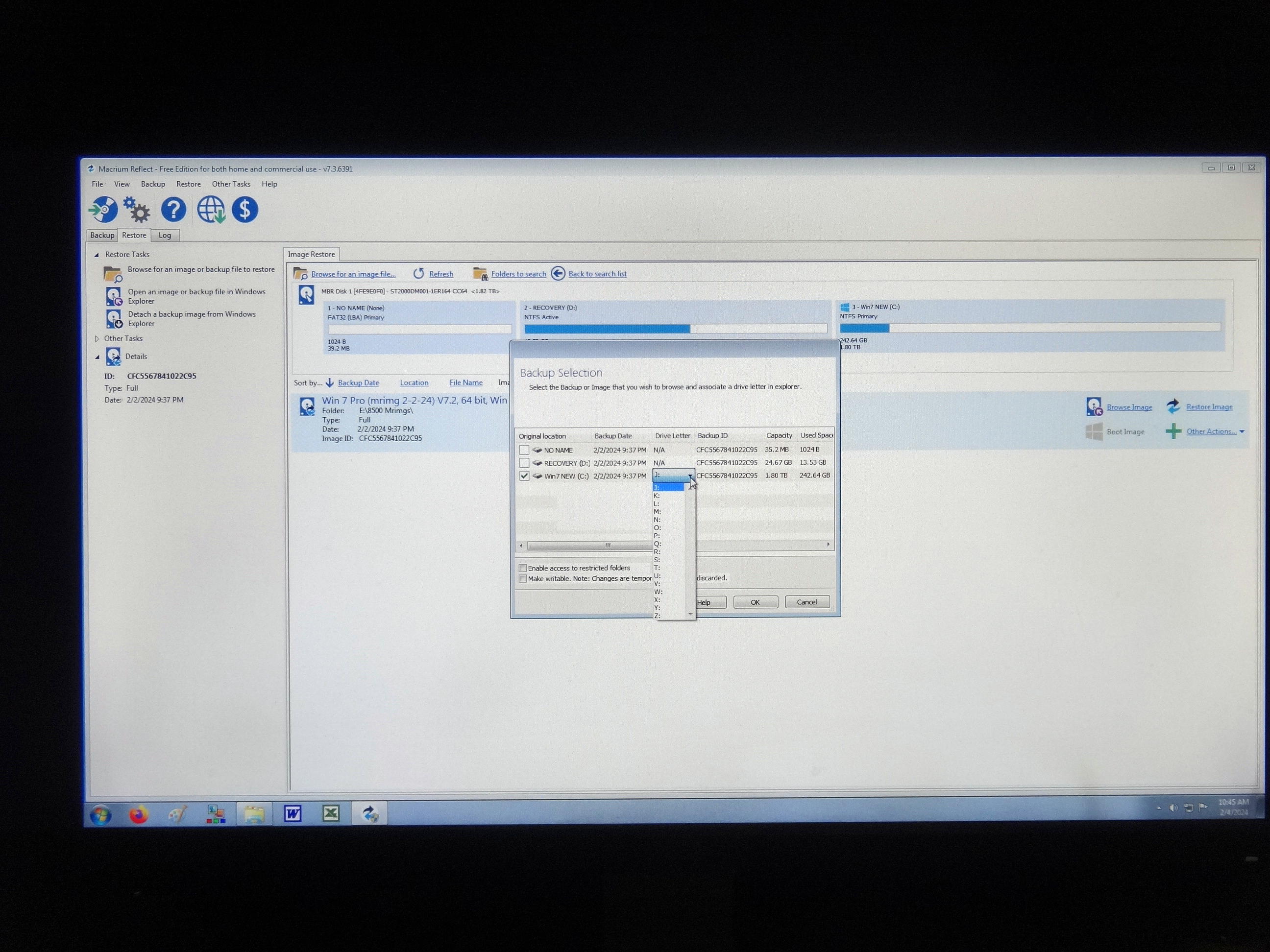Open the Other Actions dropdown

(x=1216, y=431)
